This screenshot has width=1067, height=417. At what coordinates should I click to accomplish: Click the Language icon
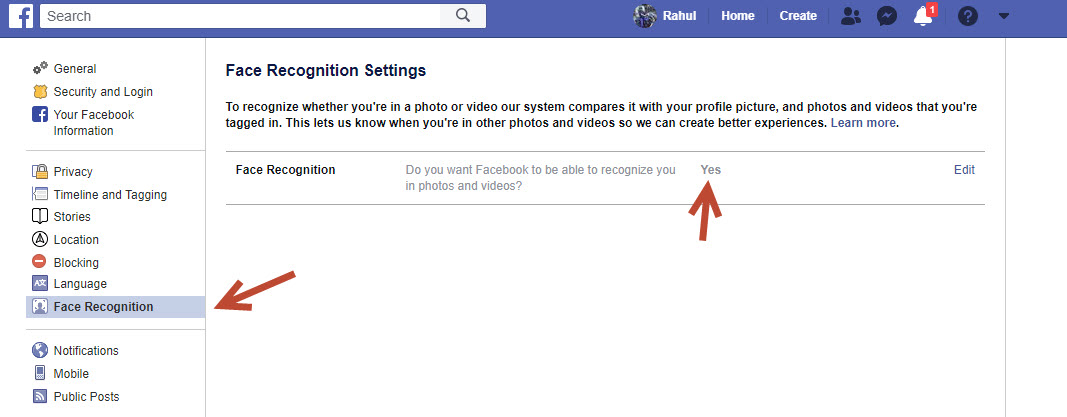[40, 284]
